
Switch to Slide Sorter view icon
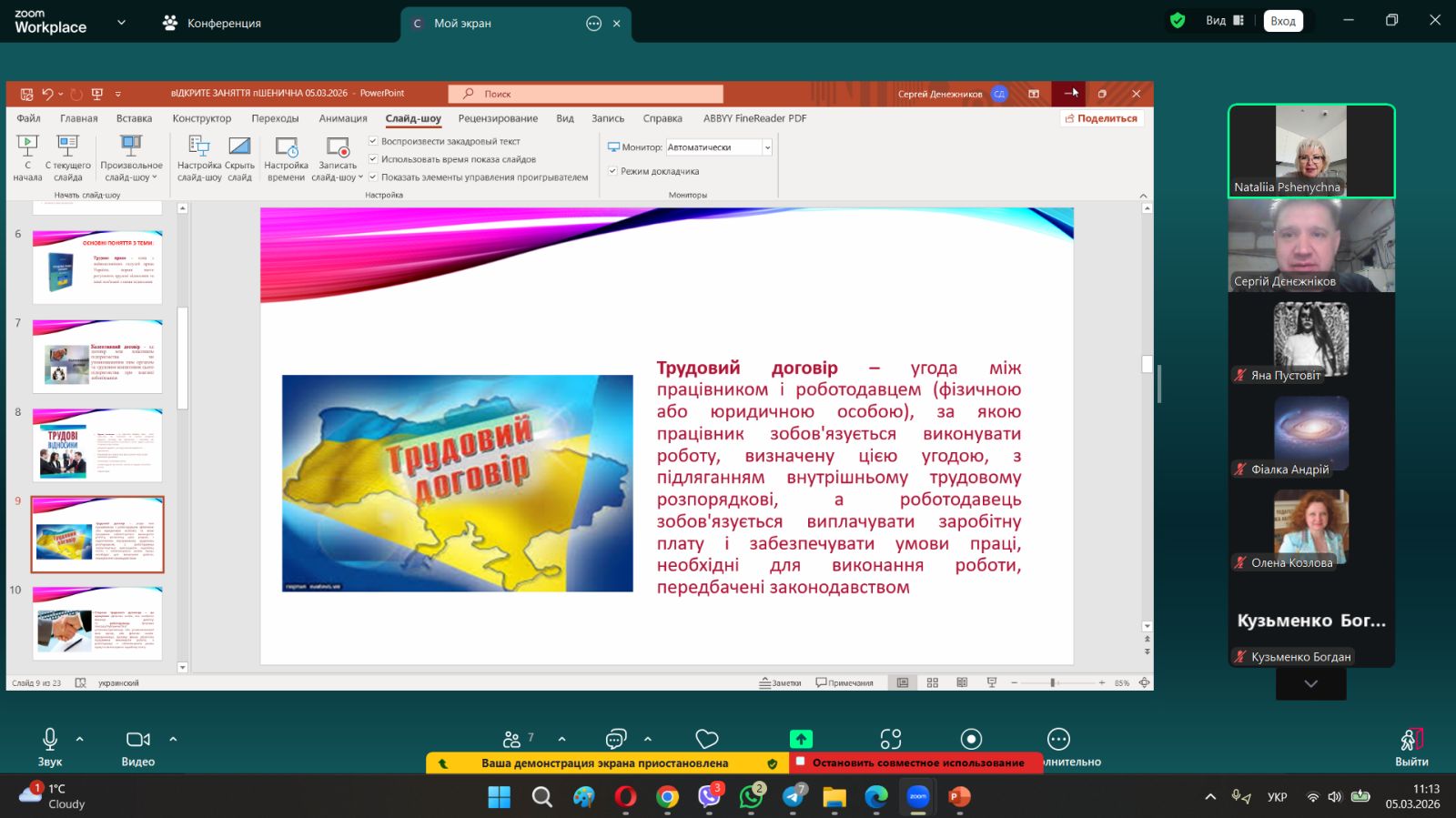coord(932,682)
